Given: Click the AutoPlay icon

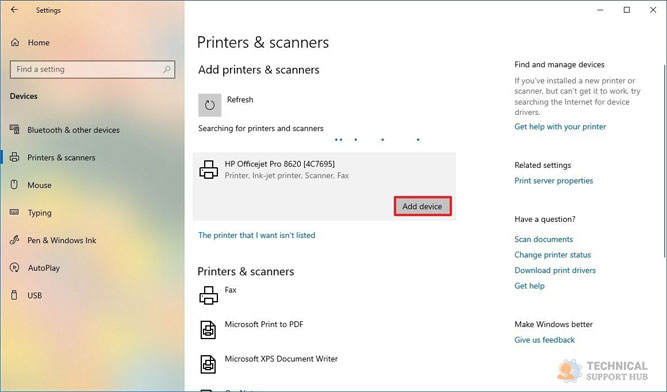Looking at the screenshot, I should click(14, 267).
